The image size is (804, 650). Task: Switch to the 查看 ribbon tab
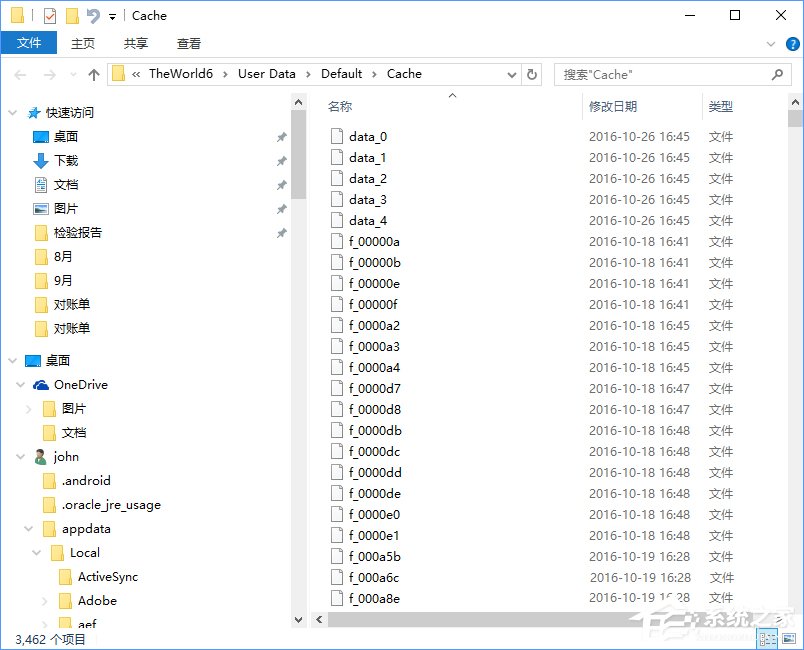pos(189,43)
